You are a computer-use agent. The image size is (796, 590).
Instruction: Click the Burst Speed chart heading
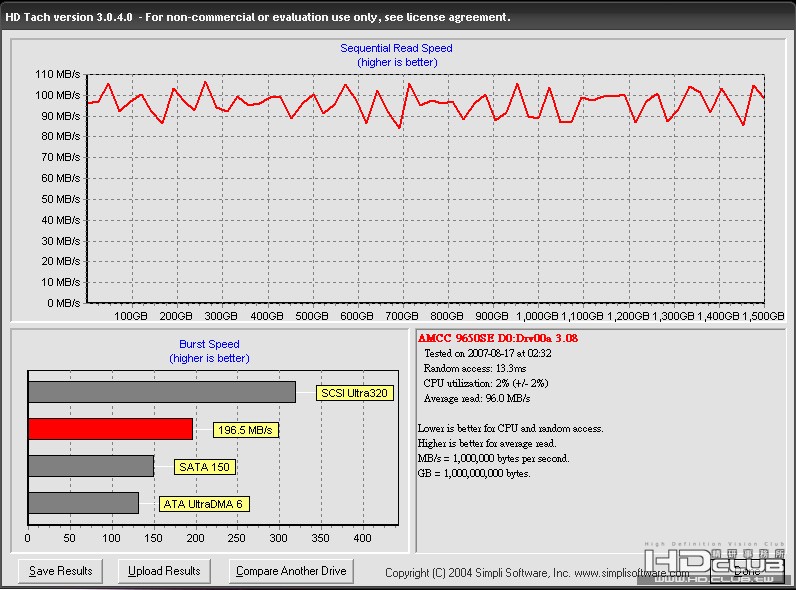209,344
